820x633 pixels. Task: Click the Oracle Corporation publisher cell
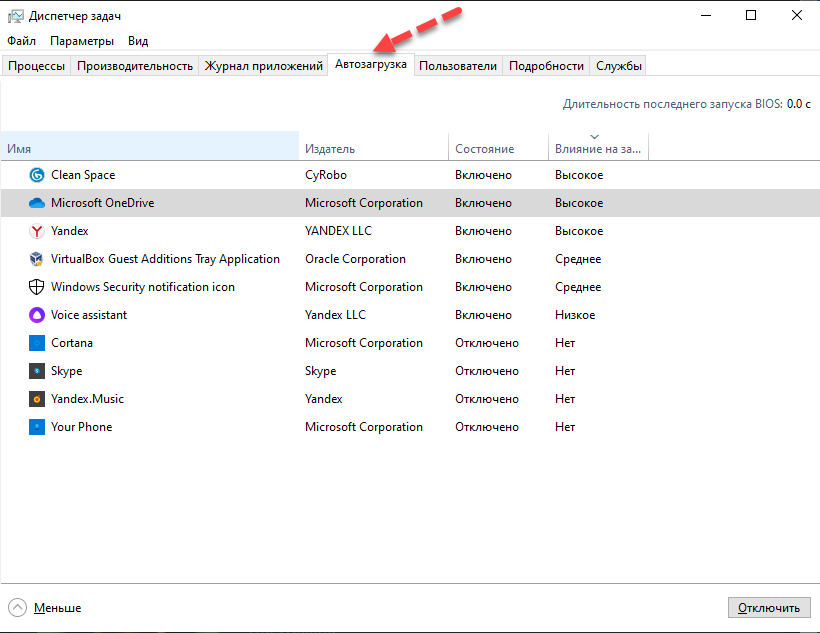[x=355, y=259]
